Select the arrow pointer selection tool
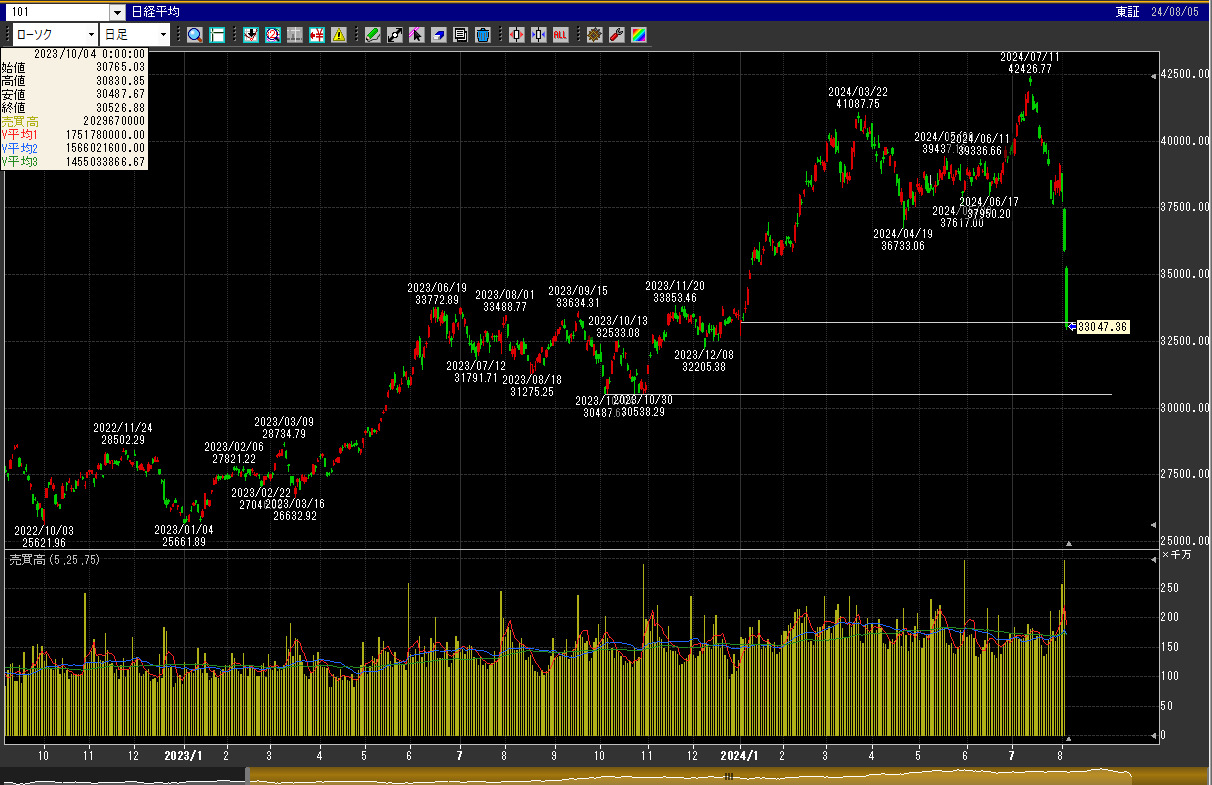Image resolution: width=1212 pixels, height=785 pixels. click(x=416, y=35)
